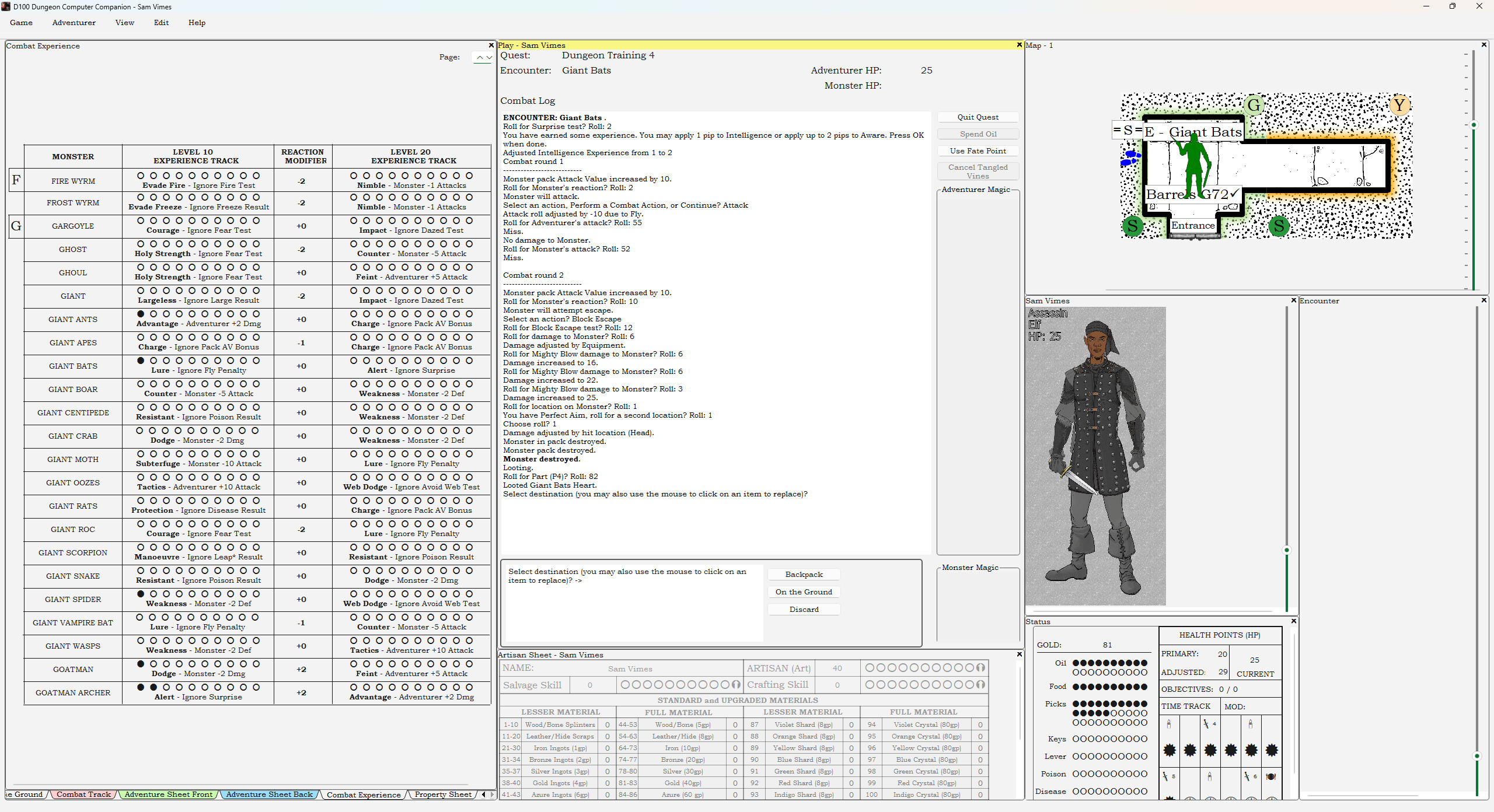This screenshot has height=812, width=1494.
Task: Click the left tab-scroll arrow near Property Sheet
Action: [482, 794]
